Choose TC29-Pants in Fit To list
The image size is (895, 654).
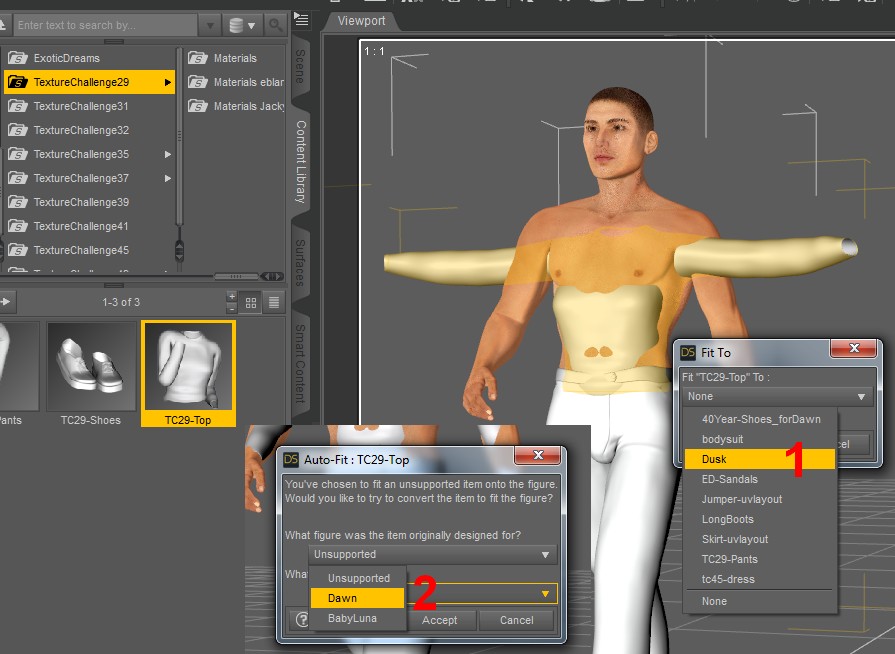click(760, 559)
